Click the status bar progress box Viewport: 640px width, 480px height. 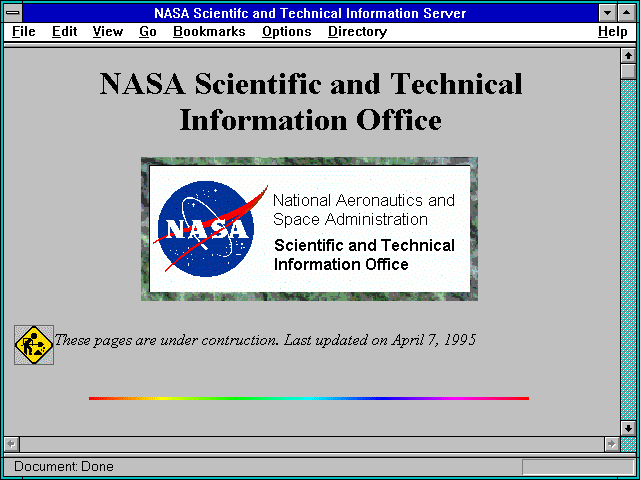(578, 467)
